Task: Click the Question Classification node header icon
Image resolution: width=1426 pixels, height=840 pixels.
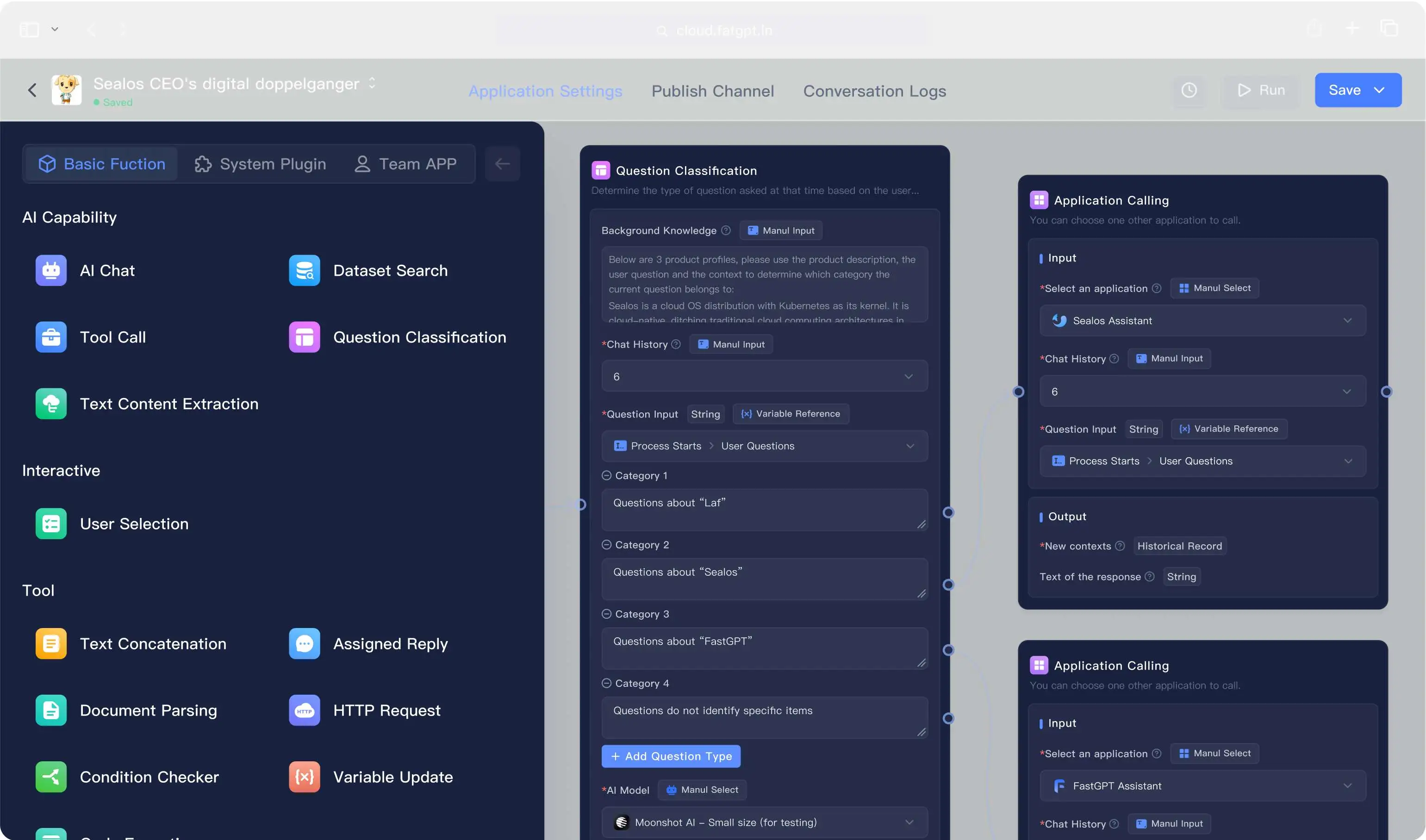Action: tap(601, 170)
